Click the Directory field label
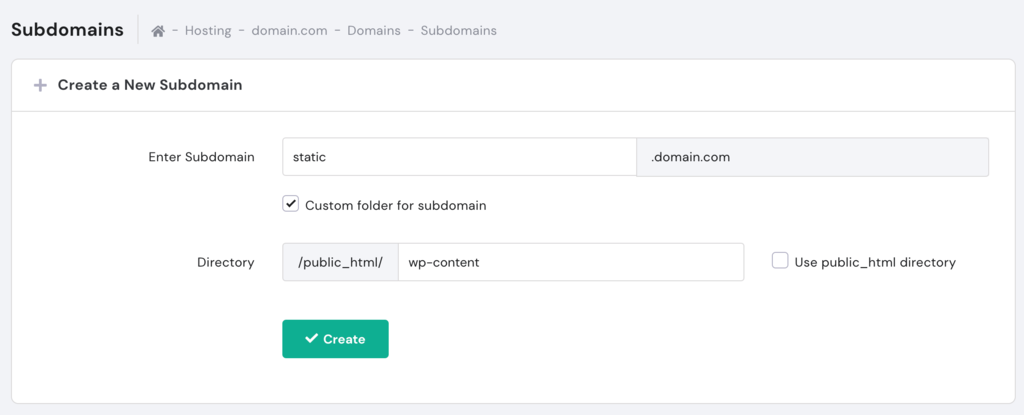Viewport: 1024px width, 415px height. click(x=225, y=262)
